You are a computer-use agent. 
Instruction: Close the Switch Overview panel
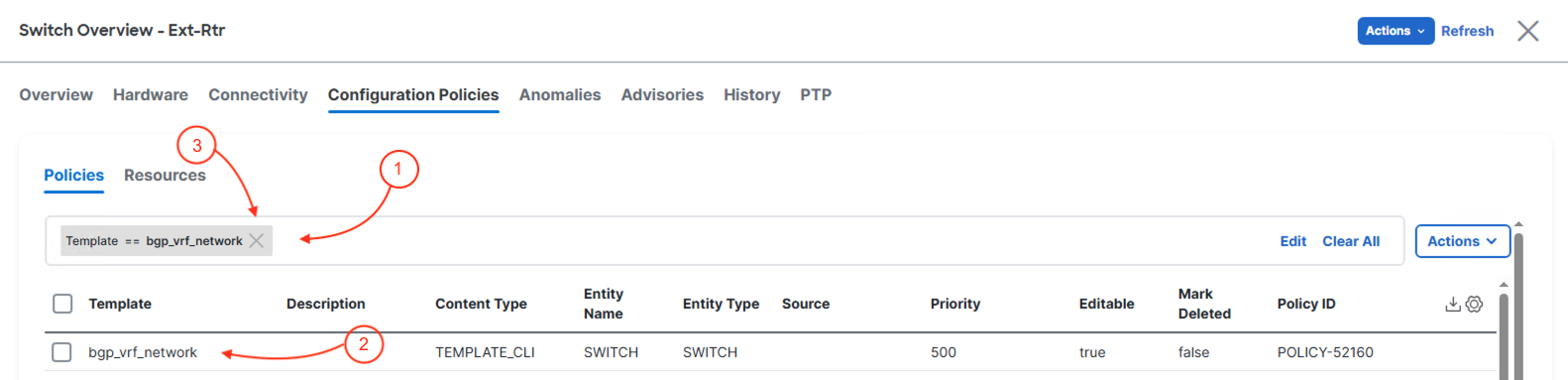pos(1528,31)
